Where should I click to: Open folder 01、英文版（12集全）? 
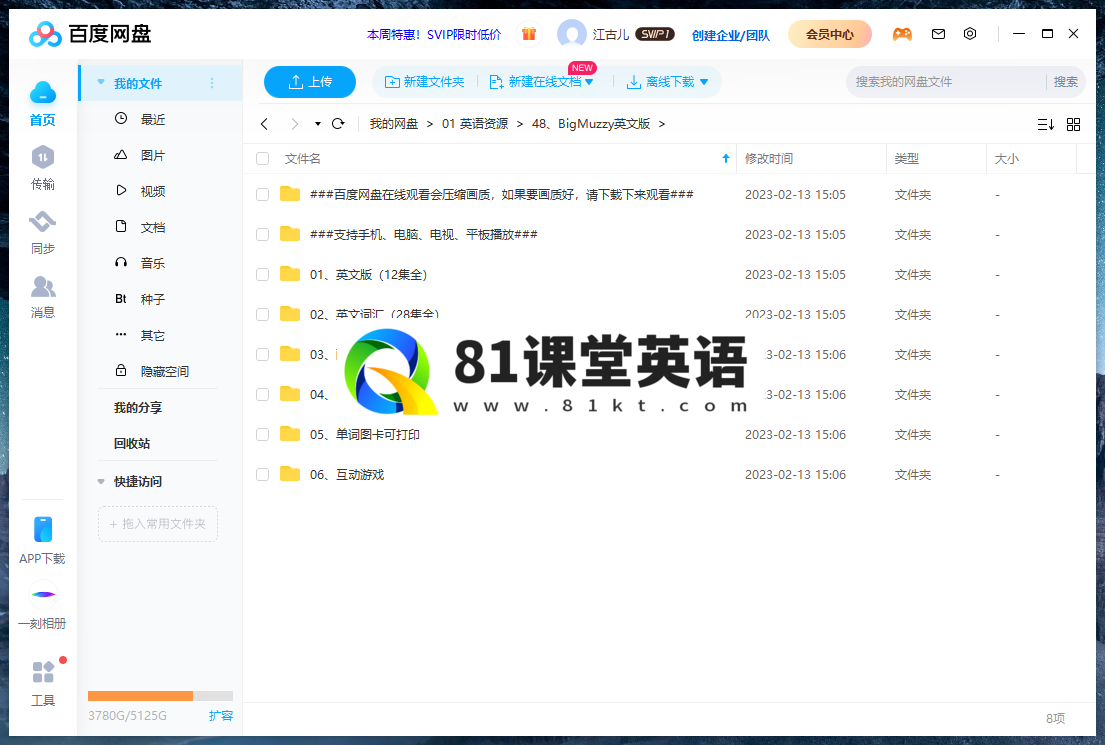tap(369, 275)
